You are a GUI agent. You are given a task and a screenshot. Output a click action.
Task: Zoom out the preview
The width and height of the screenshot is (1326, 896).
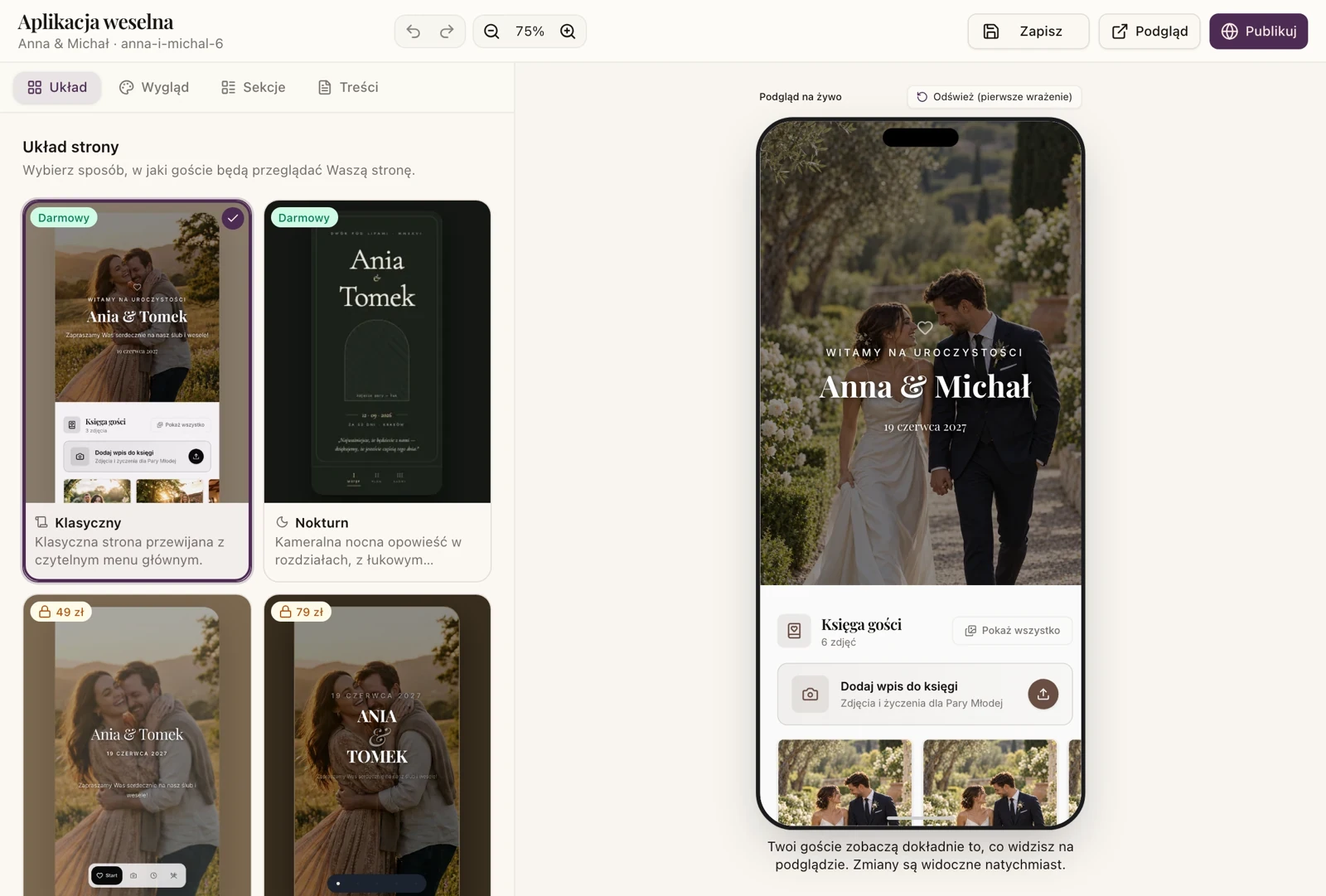click(x=491, y=31)
